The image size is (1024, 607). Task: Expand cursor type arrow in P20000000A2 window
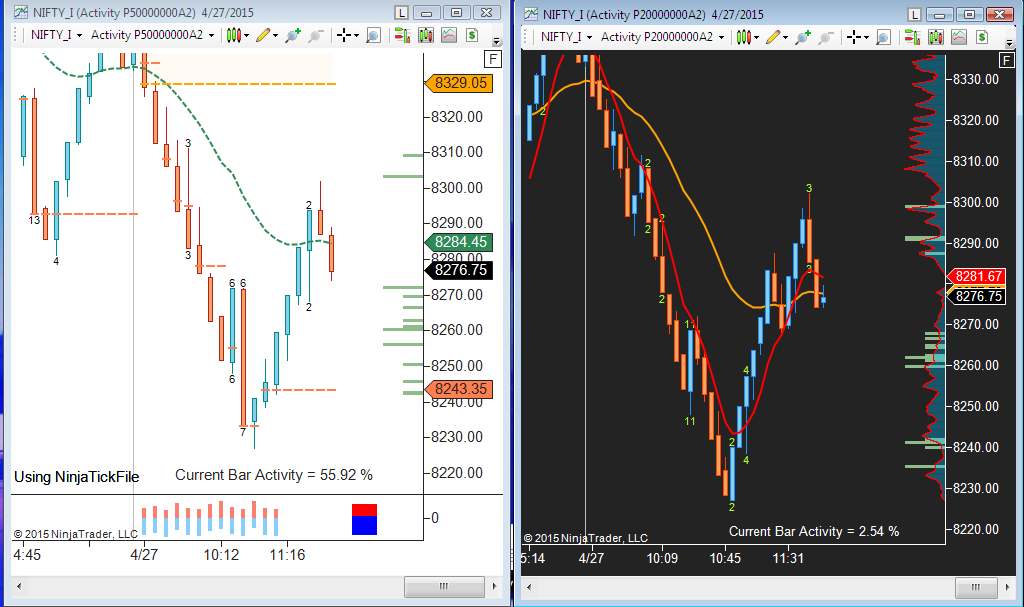866,38
